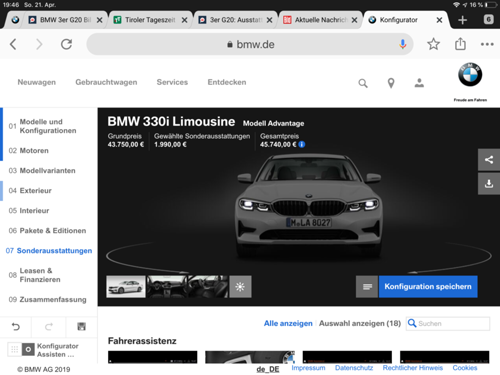Click the download icon beside the car image
Viewport: 500px width, 375px height.
[489, 183]
